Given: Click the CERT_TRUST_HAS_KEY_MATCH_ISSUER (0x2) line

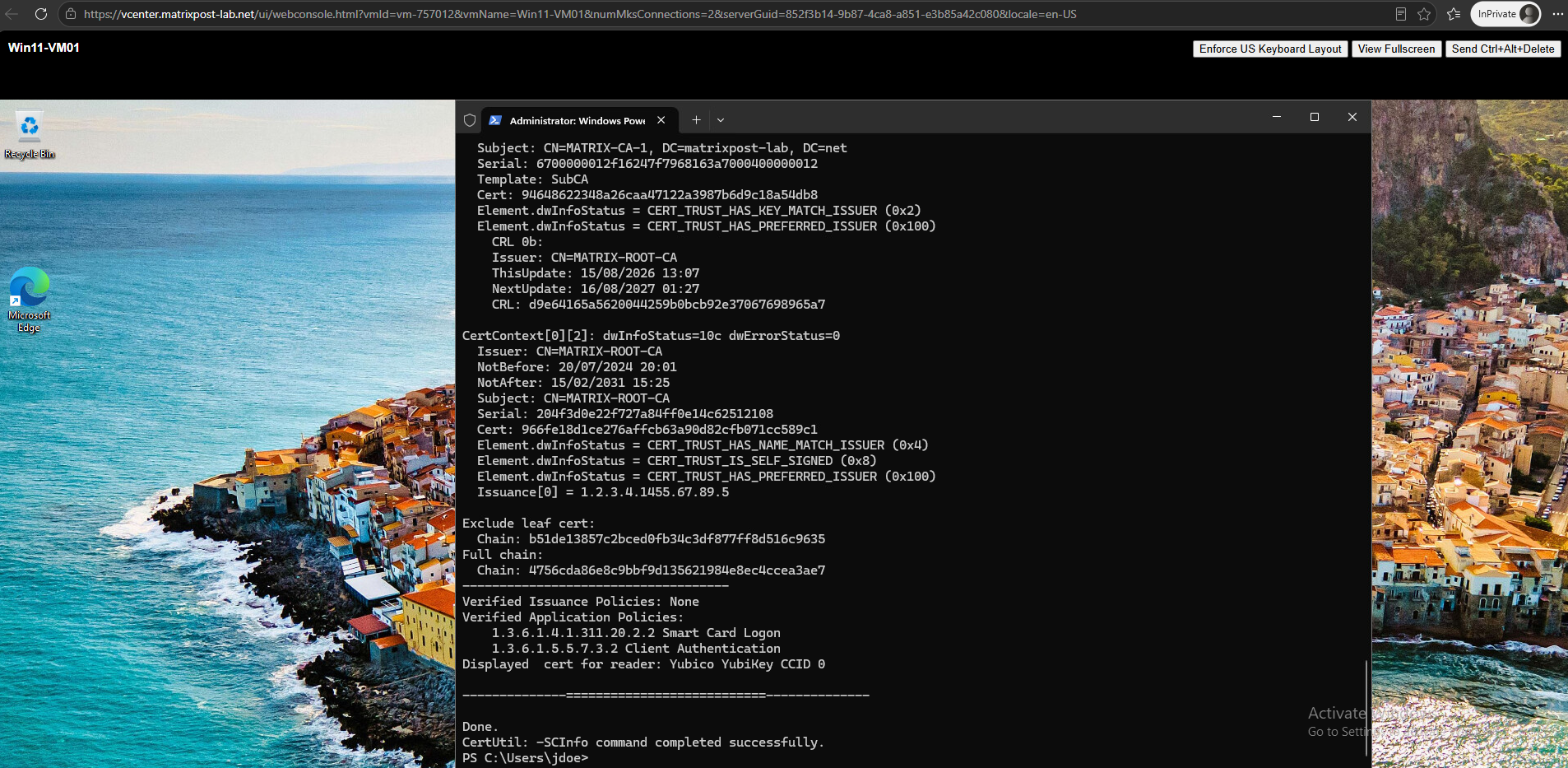Looking at the screenshot, I should tap(699, 211).
